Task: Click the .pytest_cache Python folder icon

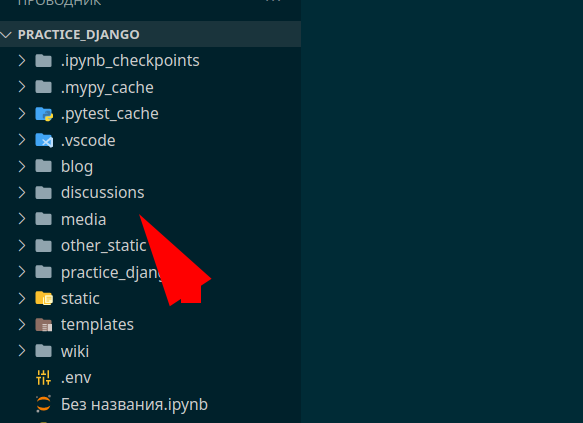Action: tap(44, 114)
